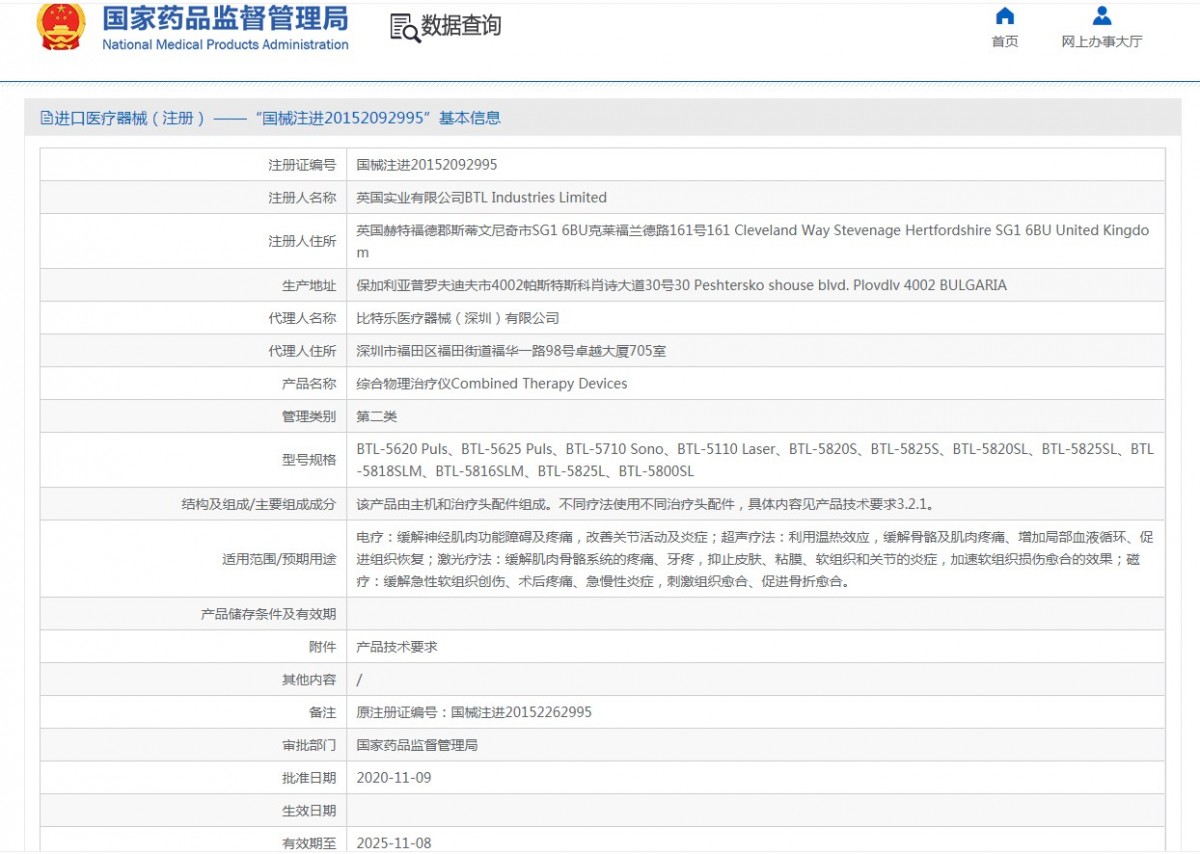Click the 数据查询 magnifier document icon
The width and height of the screenshot is (1200, 854).
[404, 28]
